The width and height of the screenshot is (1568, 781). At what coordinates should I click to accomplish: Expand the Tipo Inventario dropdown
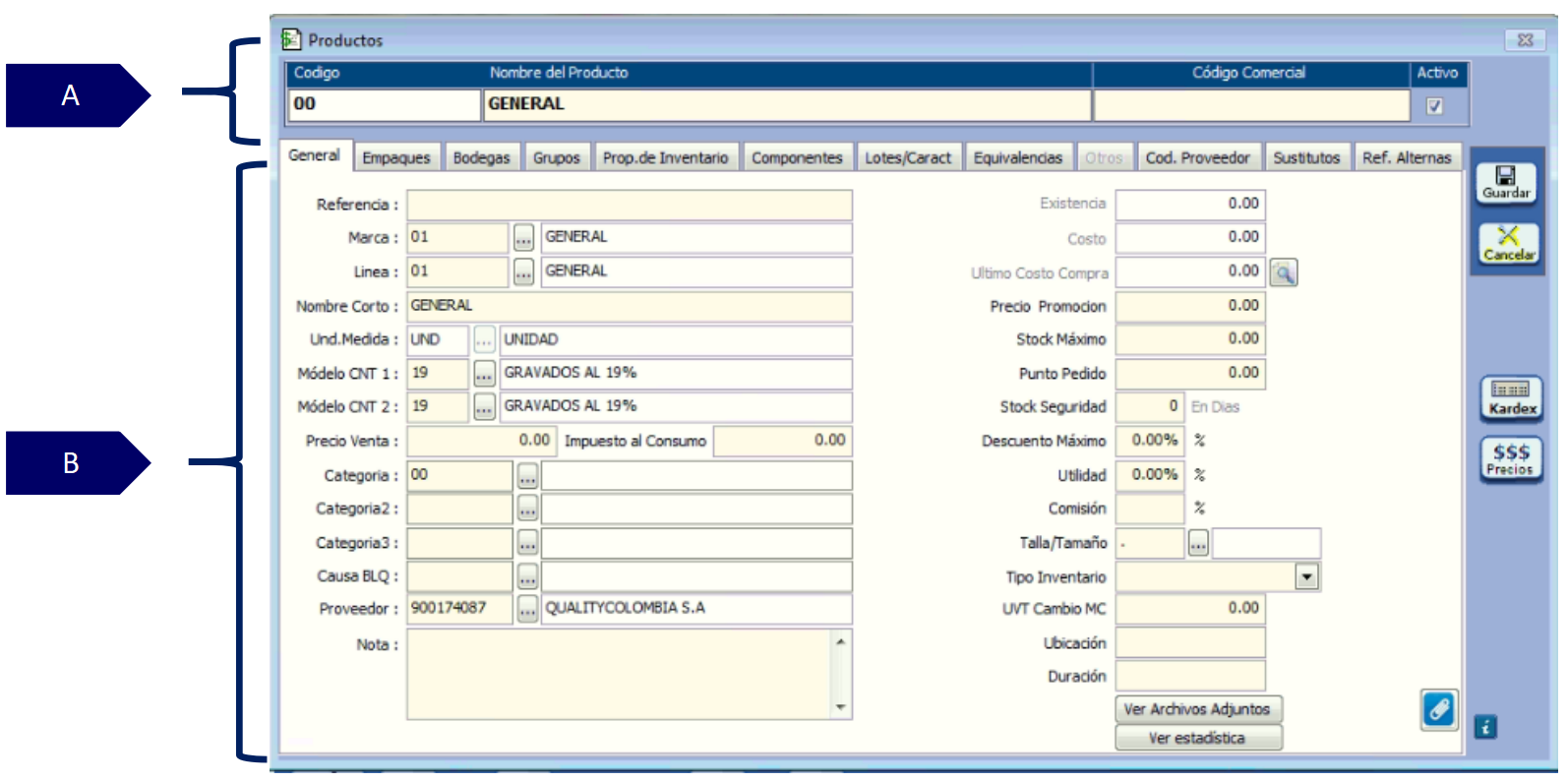point(1306,577)
